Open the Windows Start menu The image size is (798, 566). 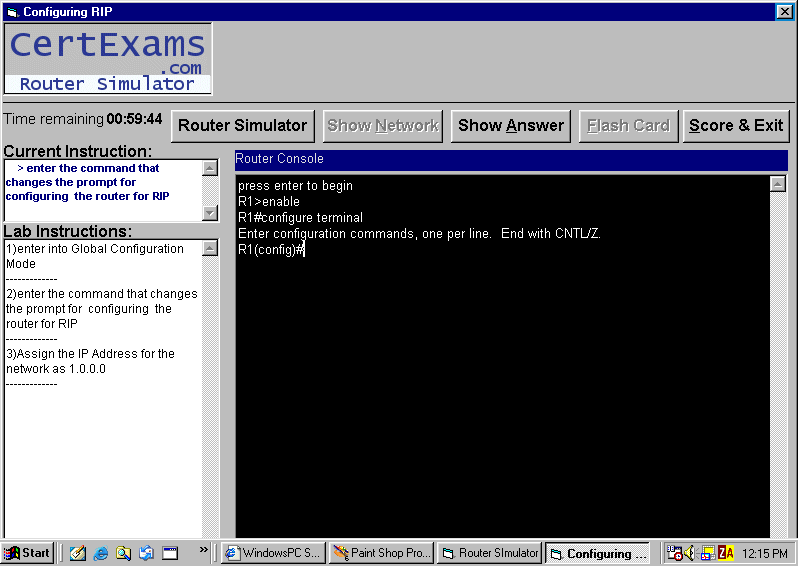28,553
